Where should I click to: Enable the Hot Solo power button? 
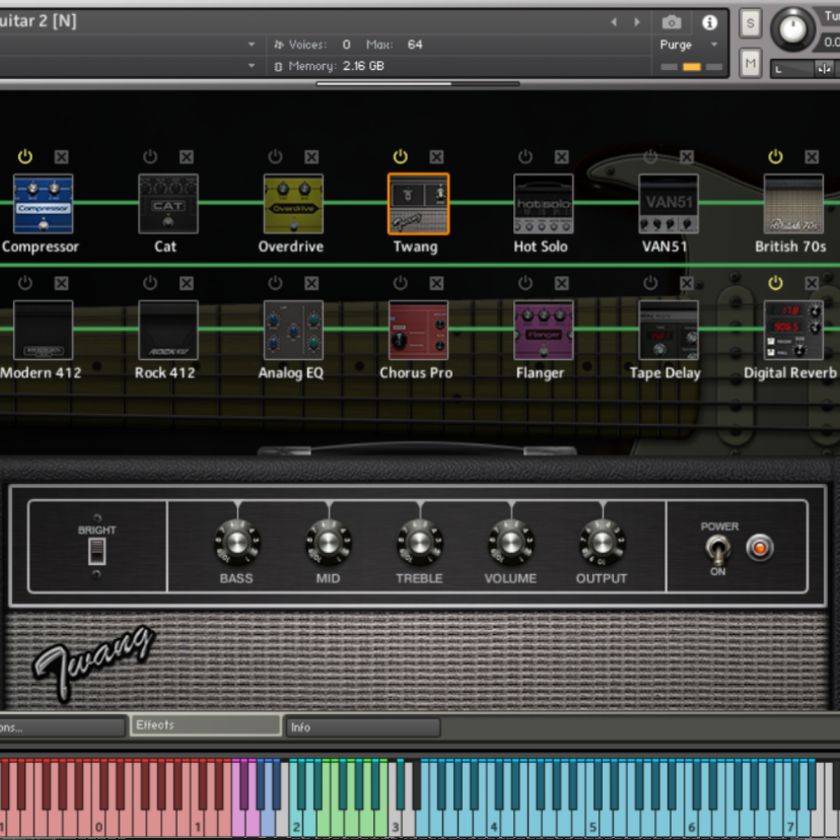tap(526, 156)
